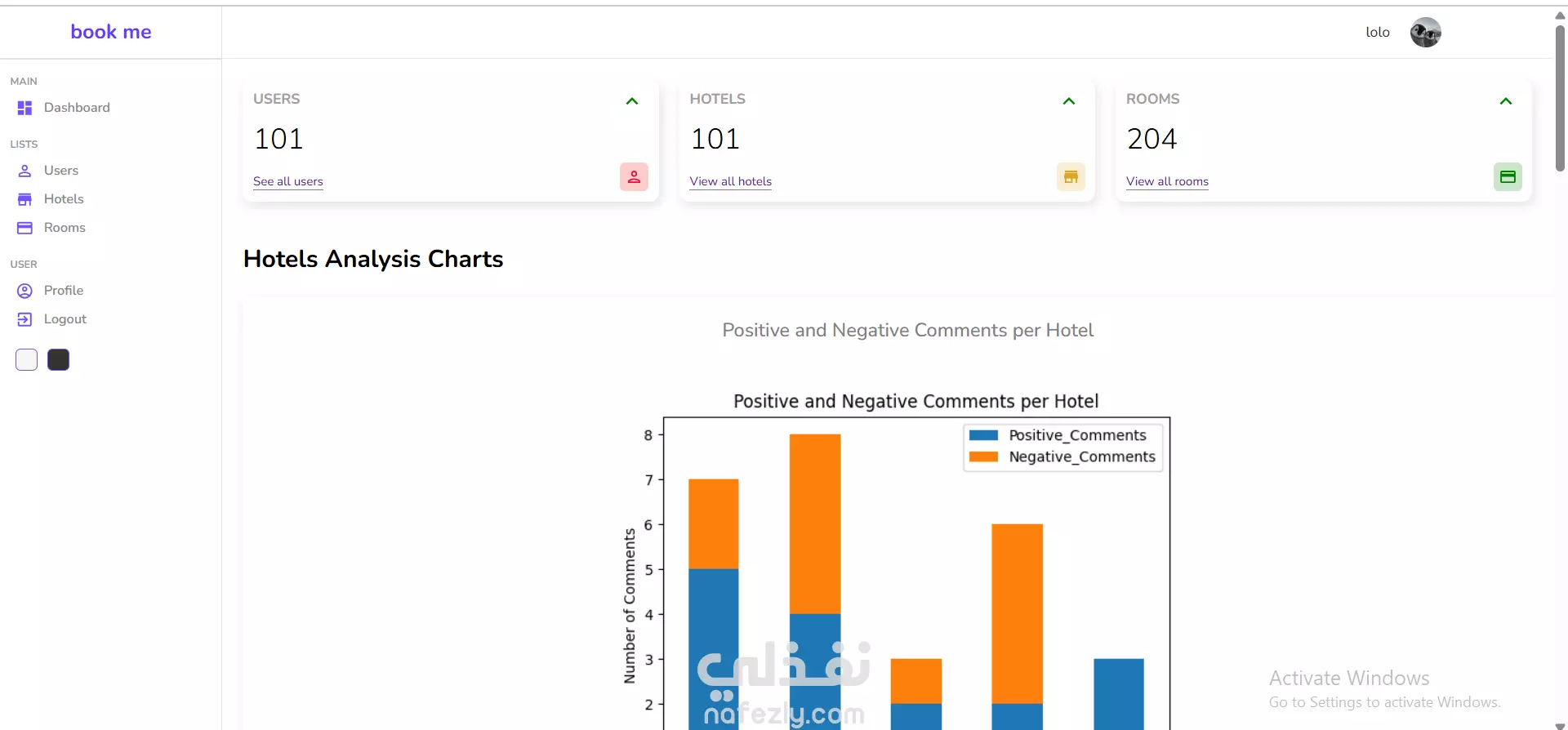
Task: Click the Number of Comments axis label
Action: [630, 606]
